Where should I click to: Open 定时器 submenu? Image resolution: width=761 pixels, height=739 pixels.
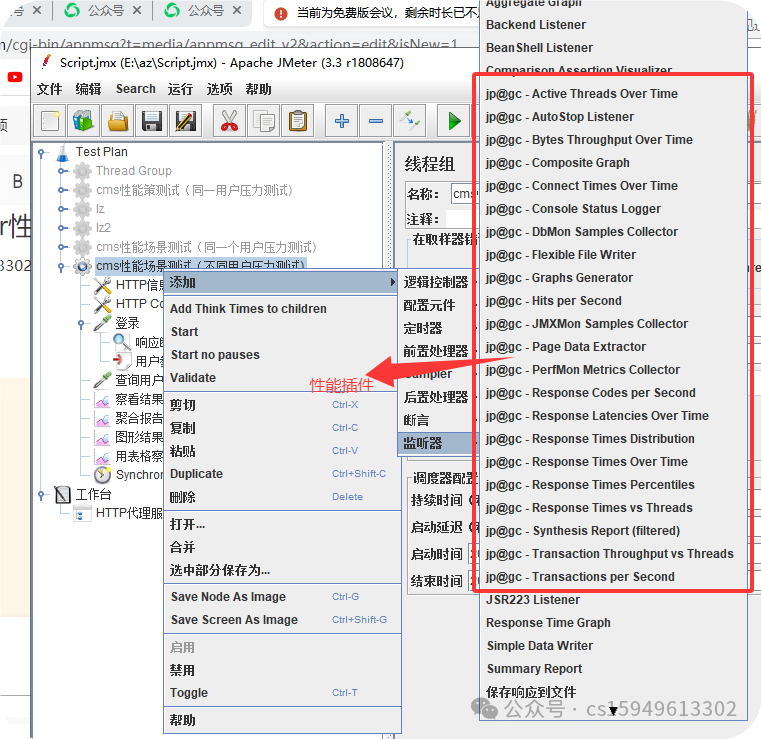point(436,328)
